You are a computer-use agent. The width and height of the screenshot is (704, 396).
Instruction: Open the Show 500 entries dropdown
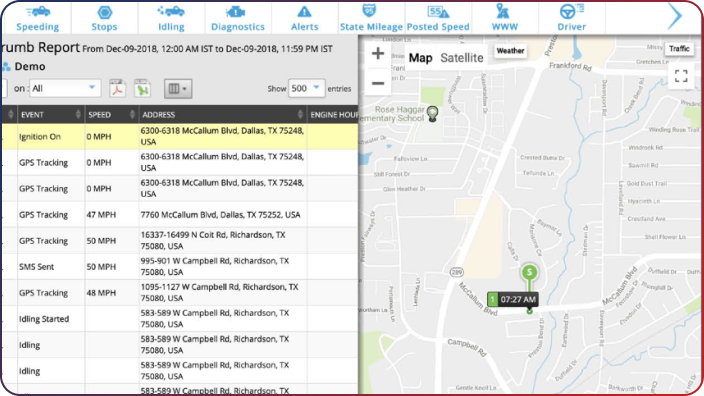[306, 88]
